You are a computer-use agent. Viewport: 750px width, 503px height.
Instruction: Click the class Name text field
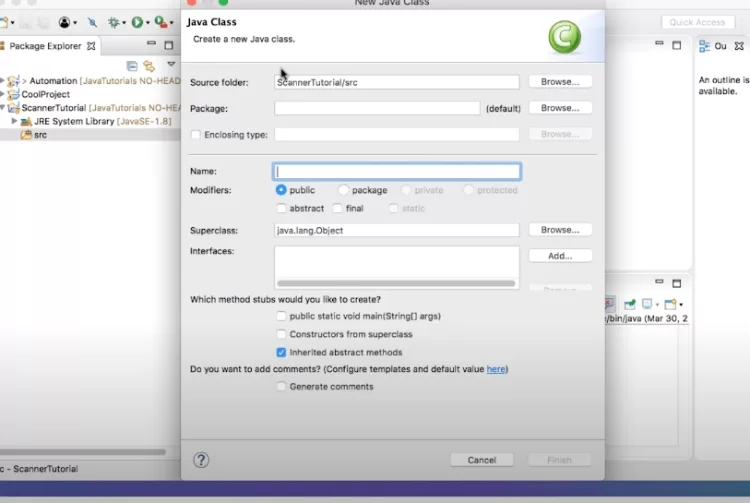(397, 172)
